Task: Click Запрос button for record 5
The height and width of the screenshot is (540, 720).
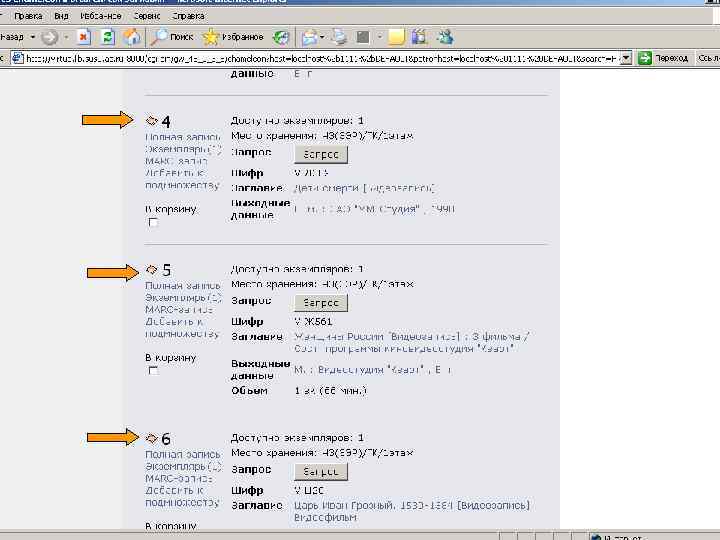Action: pyautogui.click(x=321, y=303)
